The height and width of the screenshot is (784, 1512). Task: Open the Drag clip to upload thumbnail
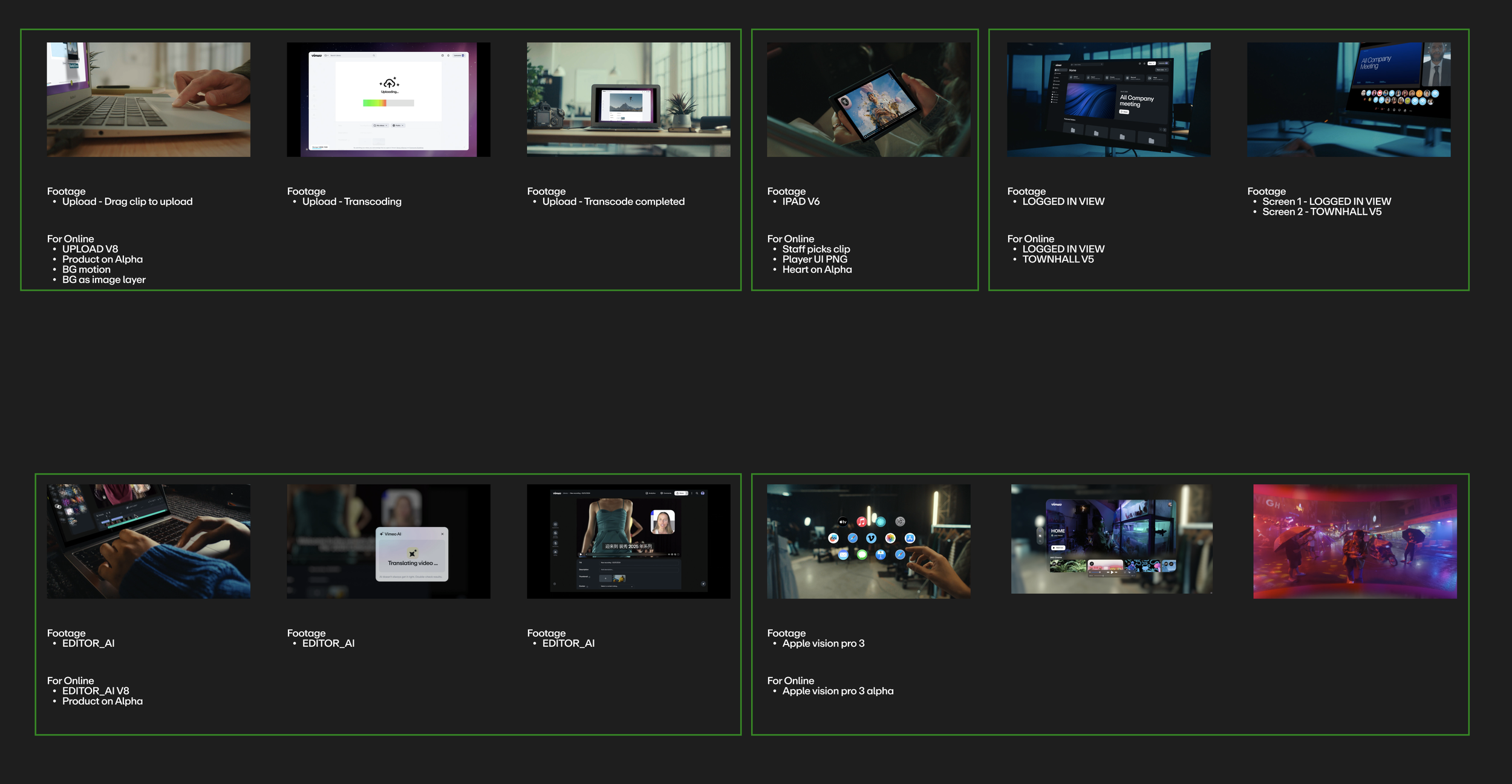coord(148,99)
